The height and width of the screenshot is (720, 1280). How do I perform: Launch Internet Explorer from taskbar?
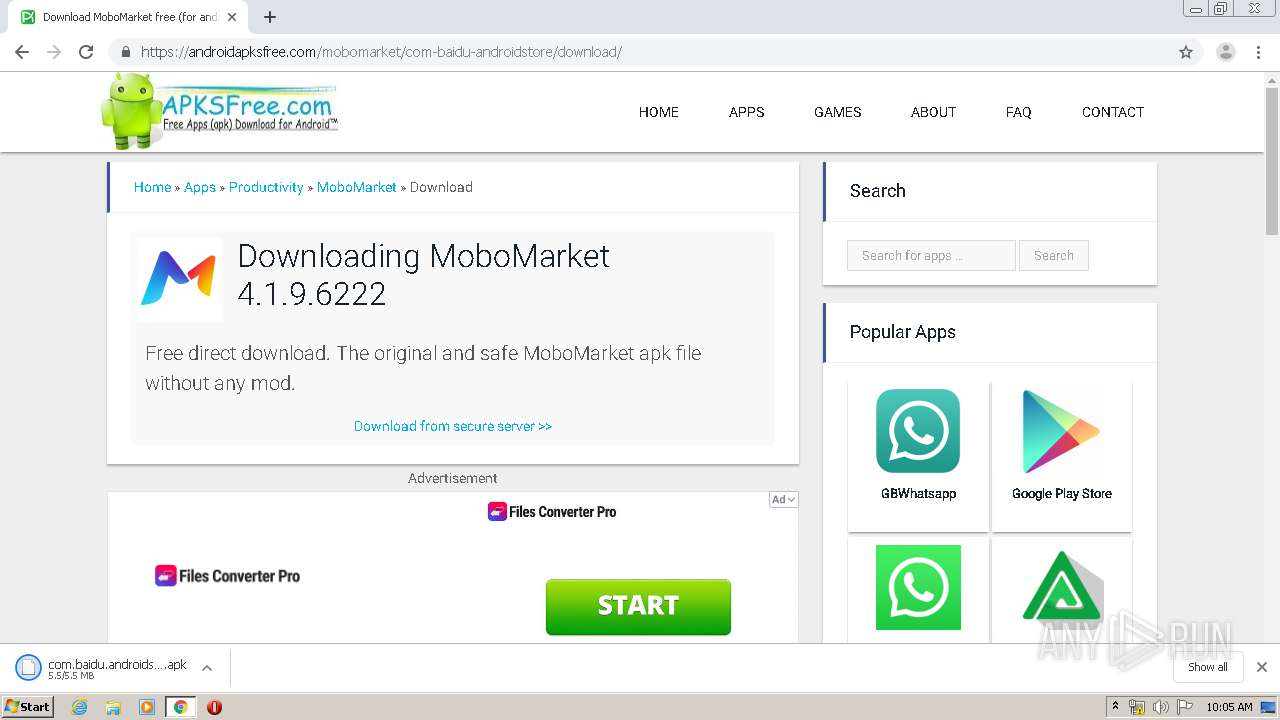(x=80, y=707)
